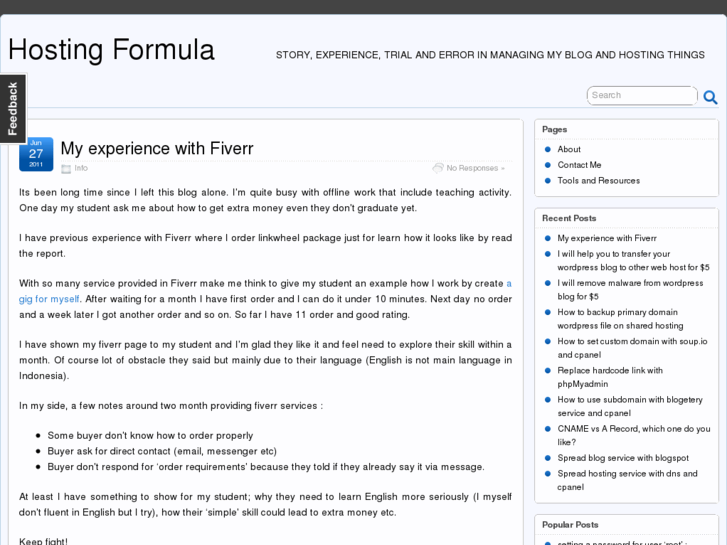The width and height of the screenshot is (727, 545).
Task: Open the No Responses comments link
Action: click(475, 168)
